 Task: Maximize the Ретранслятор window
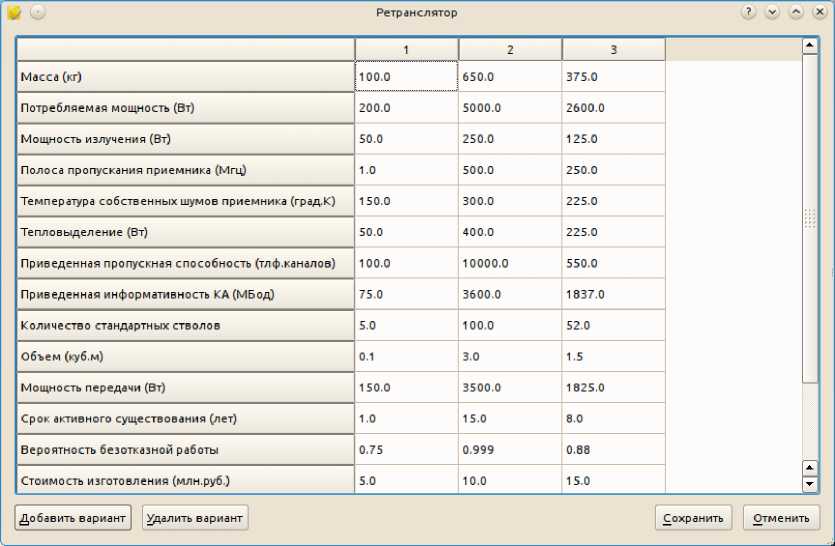[796, 13]
